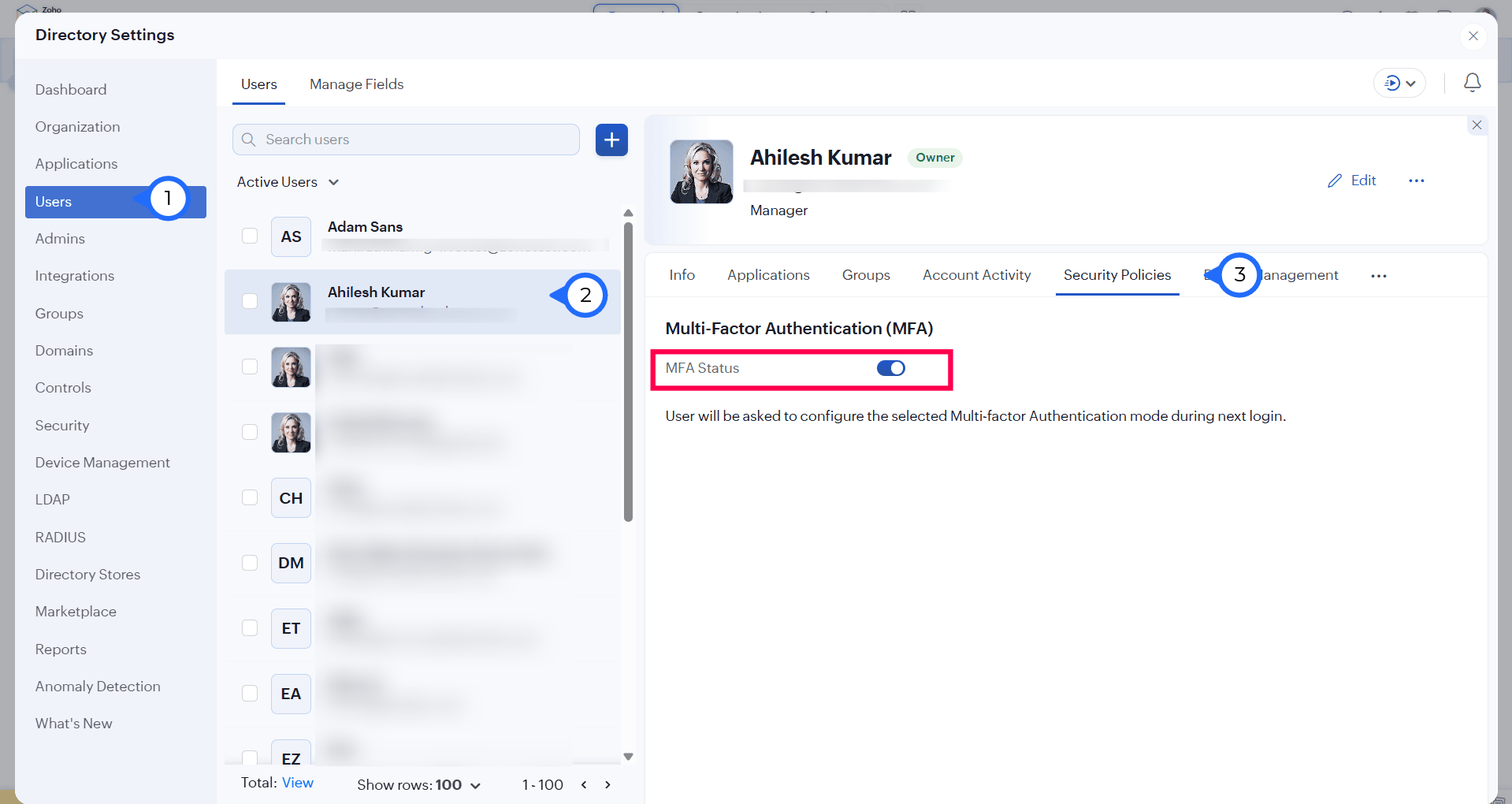1512x804 pixels.
Task: Go to previous page of users
Action: coord(584,785)
